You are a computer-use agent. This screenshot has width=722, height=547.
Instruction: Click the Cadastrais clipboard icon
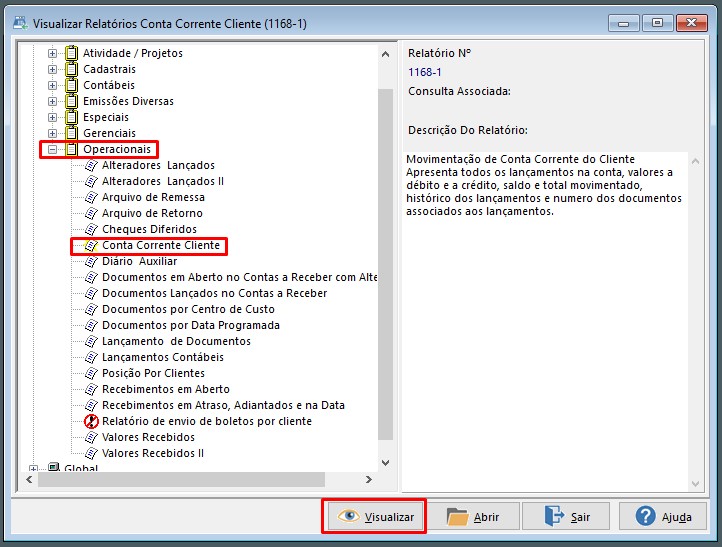71,69
